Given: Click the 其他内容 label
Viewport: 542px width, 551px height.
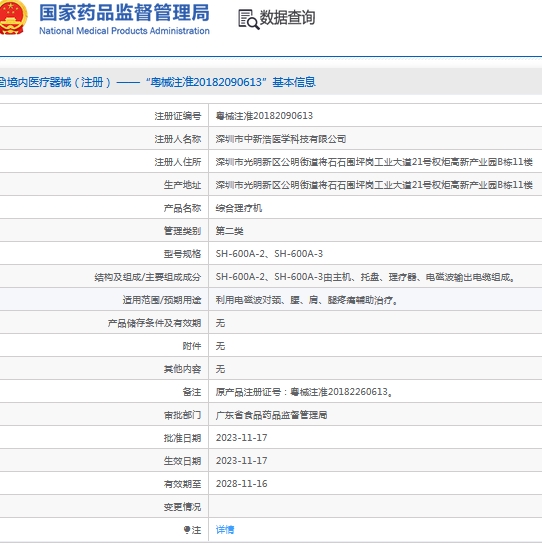Looking at the screenshot, I should (182, 369).
